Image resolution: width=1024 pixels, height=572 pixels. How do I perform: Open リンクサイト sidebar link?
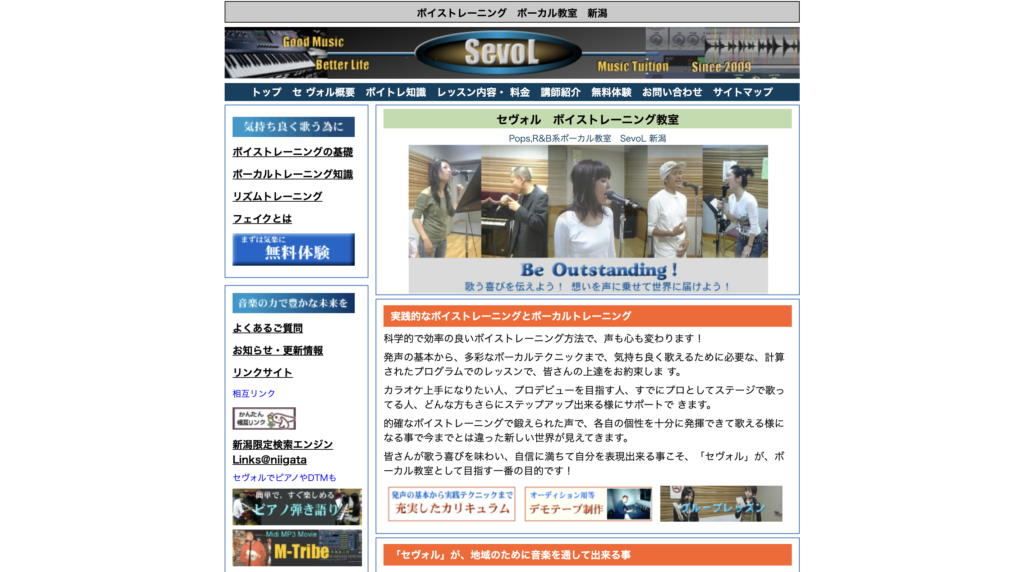pos(263,372)
